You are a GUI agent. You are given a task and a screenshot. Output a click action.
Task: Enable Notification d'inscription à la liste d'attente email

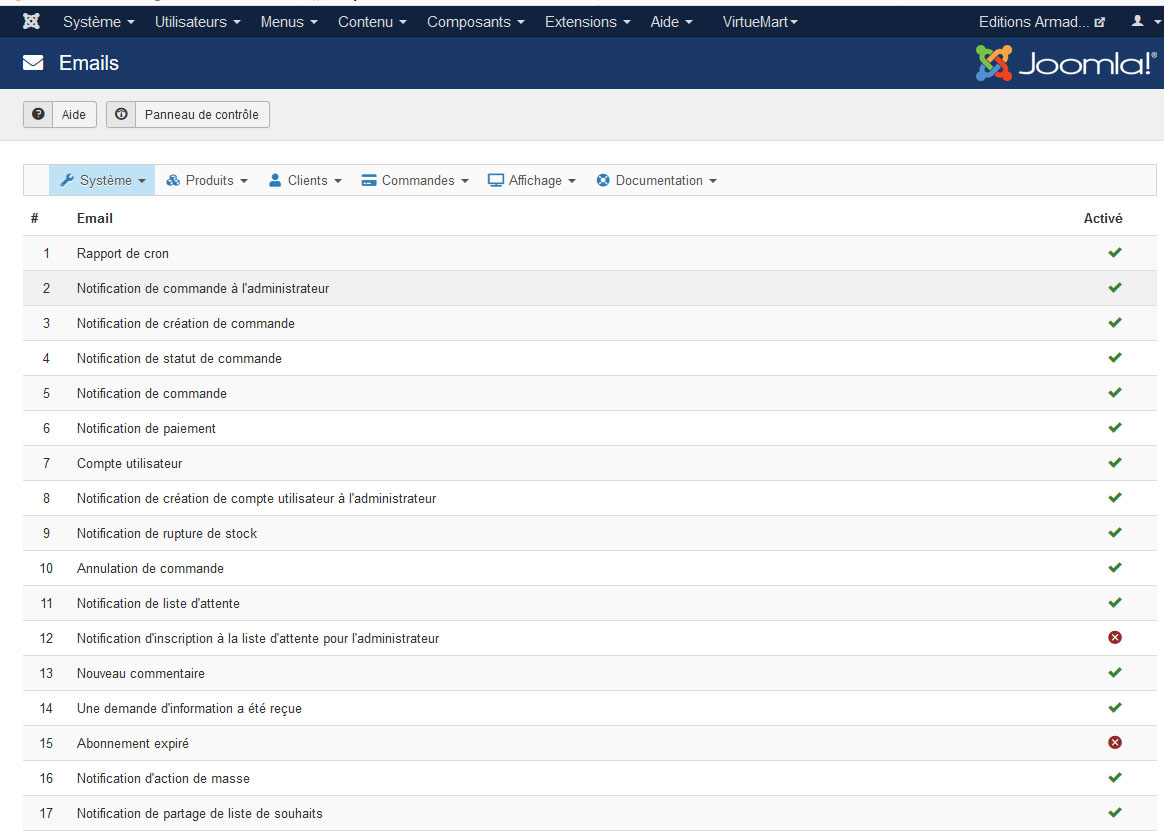pyautogui.click(x=1114, y=638)
